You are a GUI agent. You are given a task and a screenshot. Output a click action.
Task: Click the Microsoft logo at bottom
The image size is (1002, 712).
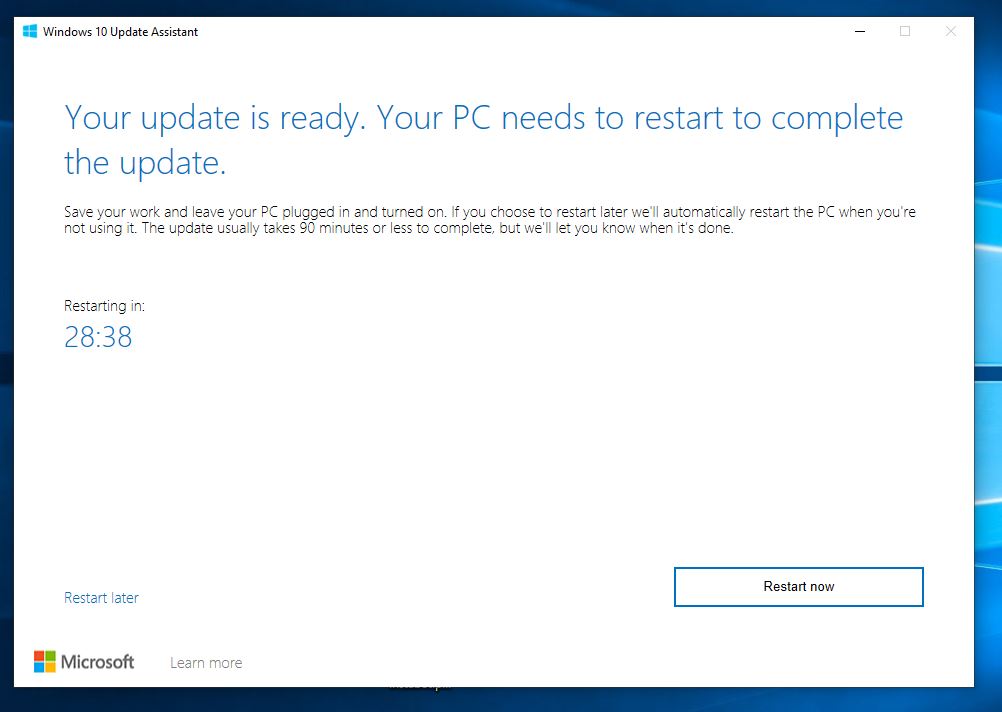tap(84, 662)
